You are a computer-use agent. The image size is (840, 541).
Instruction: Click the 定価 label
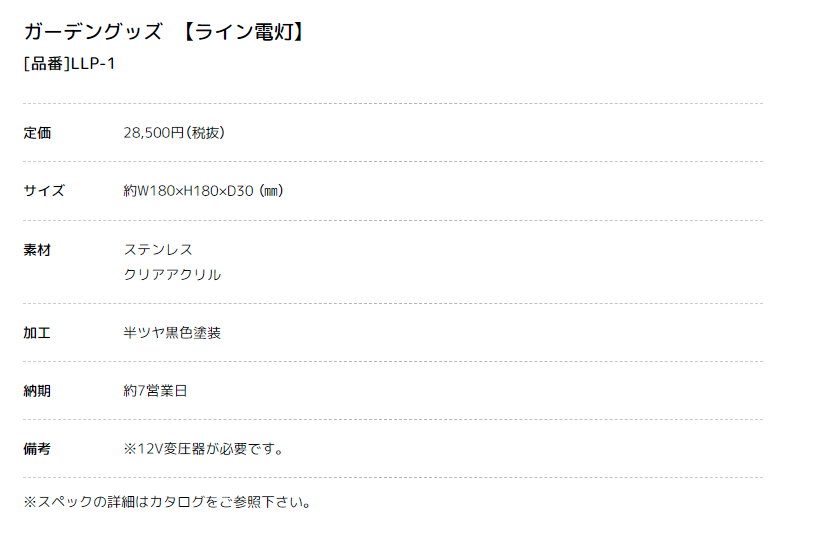[x=37, y=133]
